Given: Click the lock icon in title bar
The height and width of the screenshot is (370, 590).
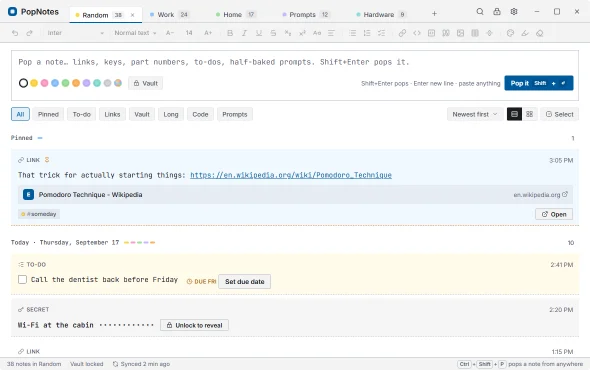Looking at the screenshot, I should 497,12.
